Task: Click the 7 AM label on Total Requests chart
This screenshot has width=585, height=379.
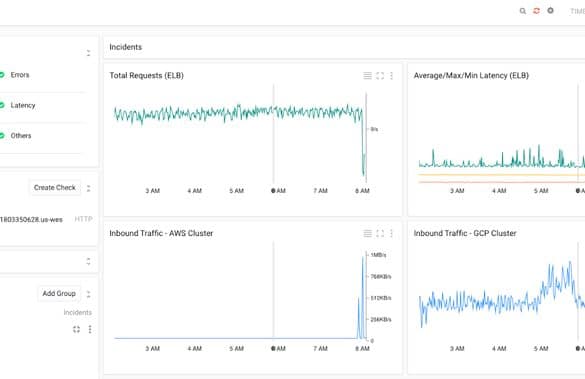Action: pyautogui.click(x=320, y=191)
